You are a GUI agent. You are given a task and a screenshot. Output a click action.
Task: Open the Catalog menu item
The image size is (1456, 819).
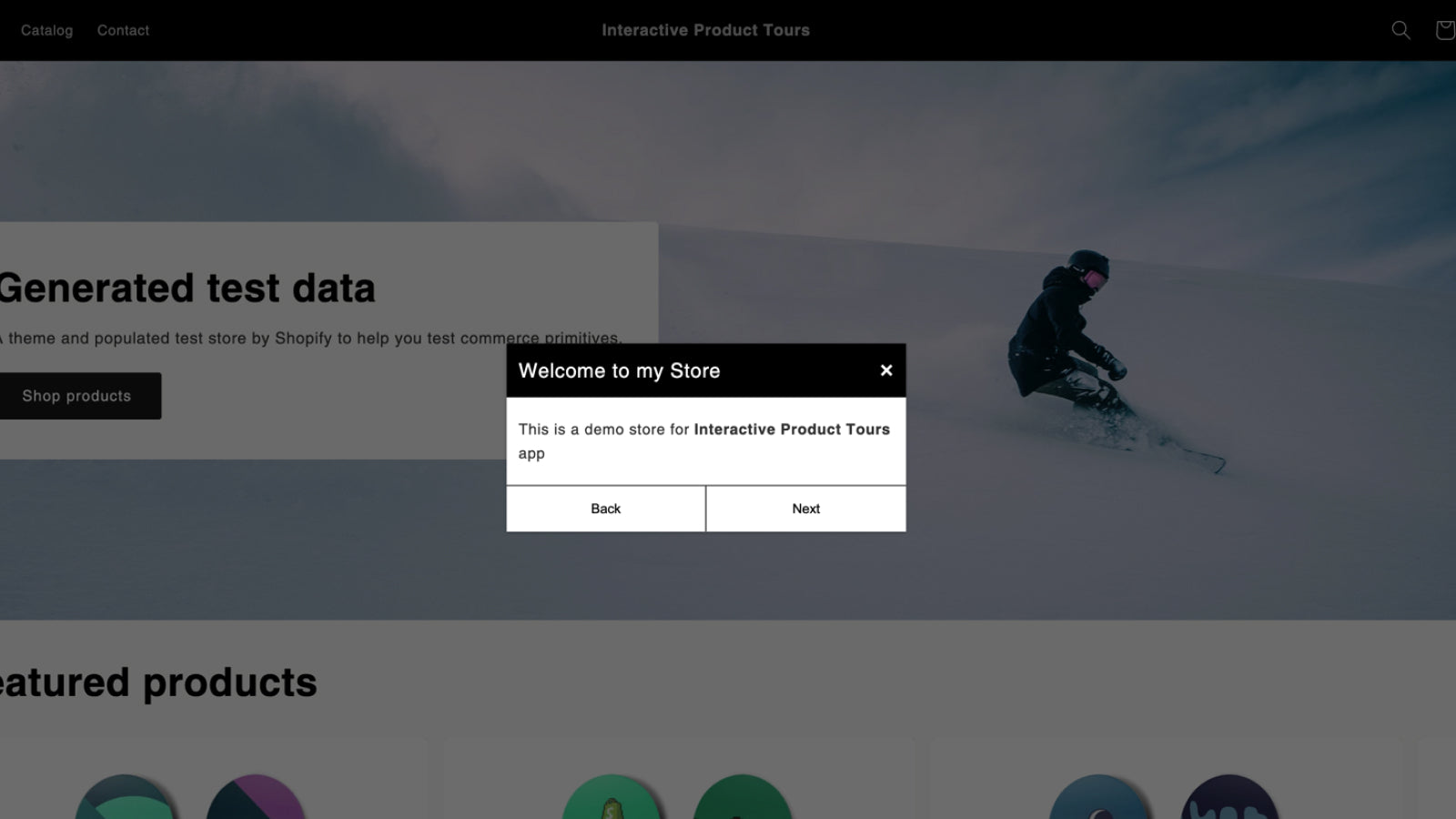[47, 30]
